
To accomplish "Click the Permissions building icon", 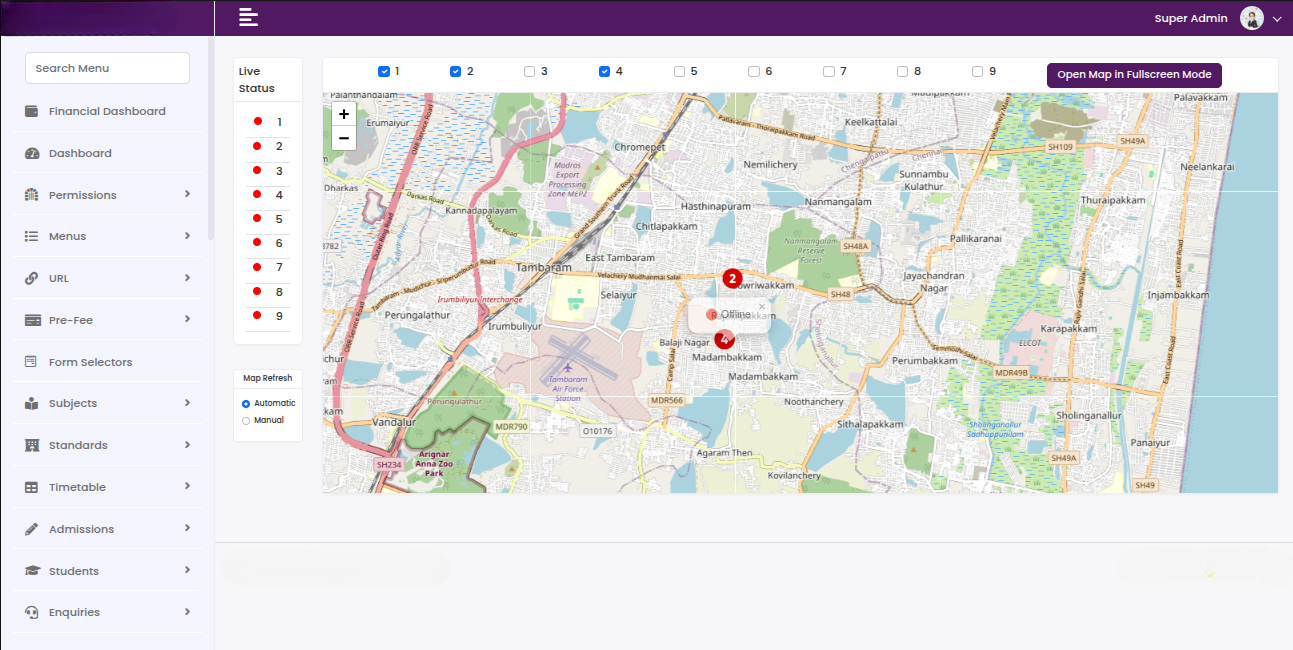I will click(x=31, y=195).
